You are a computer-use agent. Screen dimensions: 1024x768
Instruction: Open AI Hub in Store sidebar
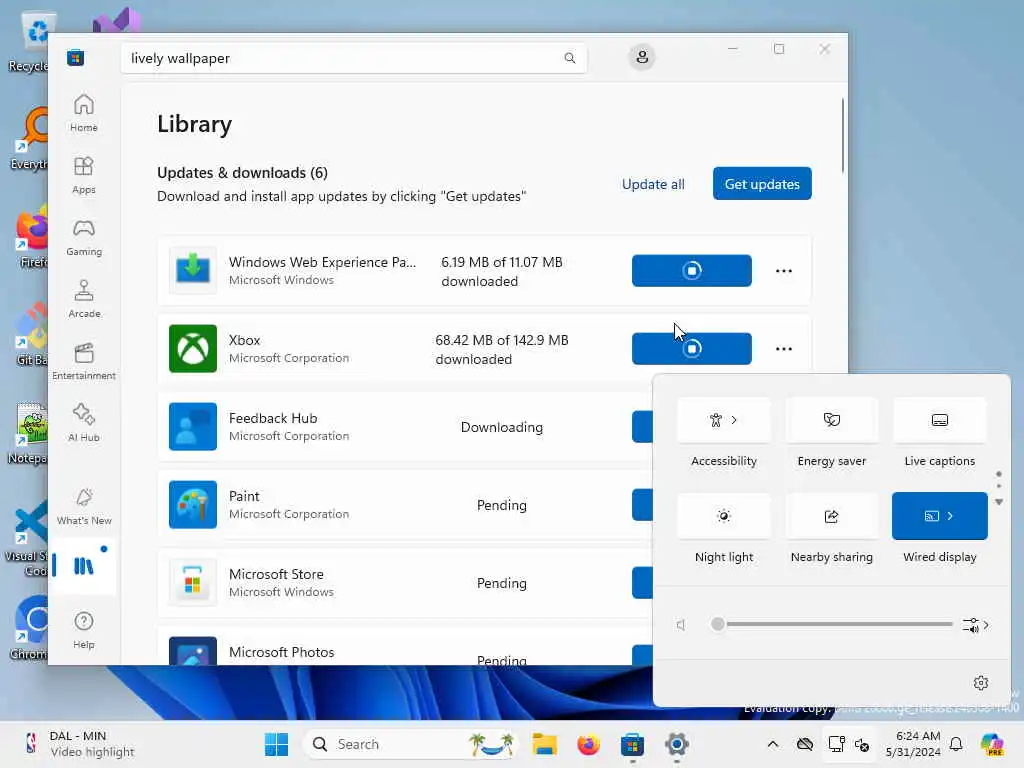click(x=84, y=423)
